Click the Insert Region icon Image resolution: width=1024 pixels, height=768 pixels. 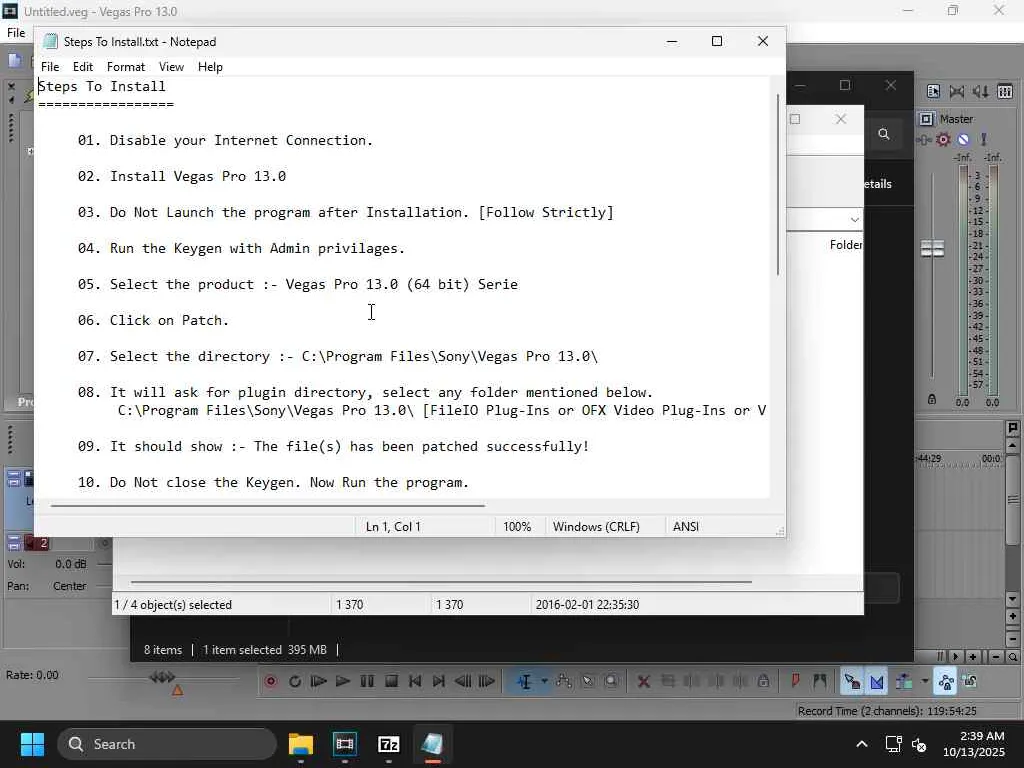pyautogui.click(x=820, y=682)
